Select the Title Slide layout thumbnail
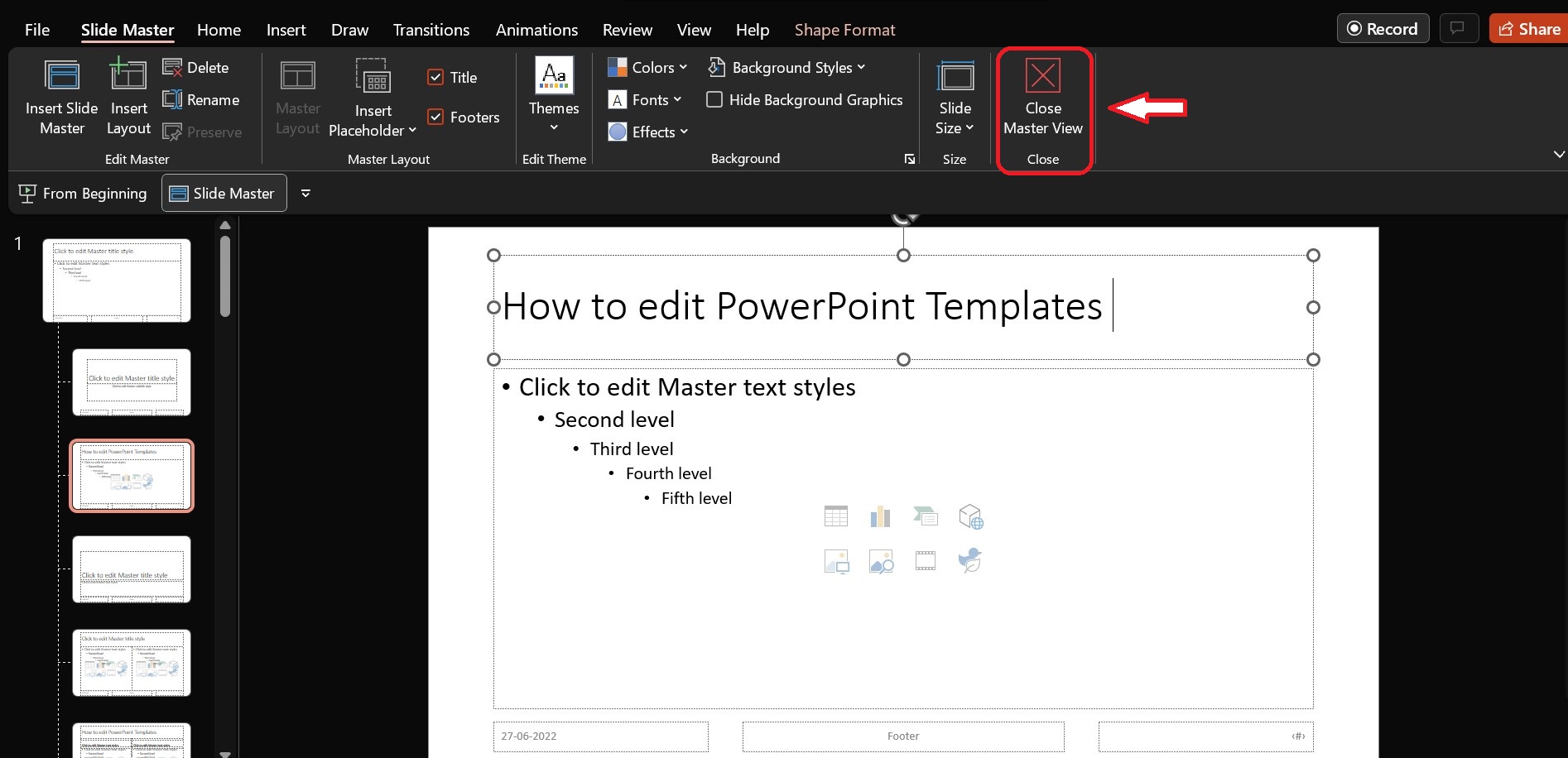Screen dimensions: 1568x758 pyautogui.click(x=132, y=382)
